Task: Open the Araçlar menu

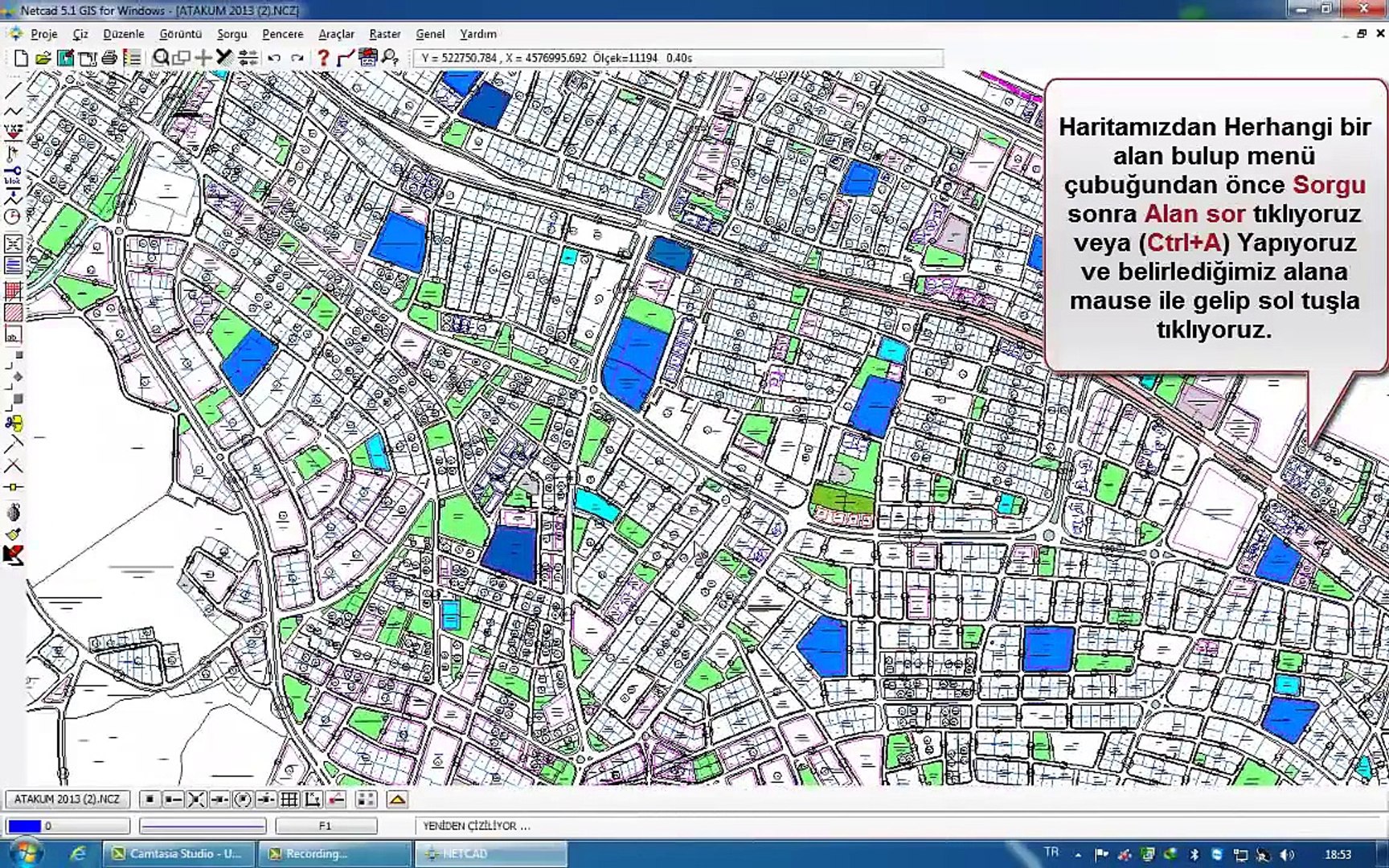Action: tap(336, 34)
